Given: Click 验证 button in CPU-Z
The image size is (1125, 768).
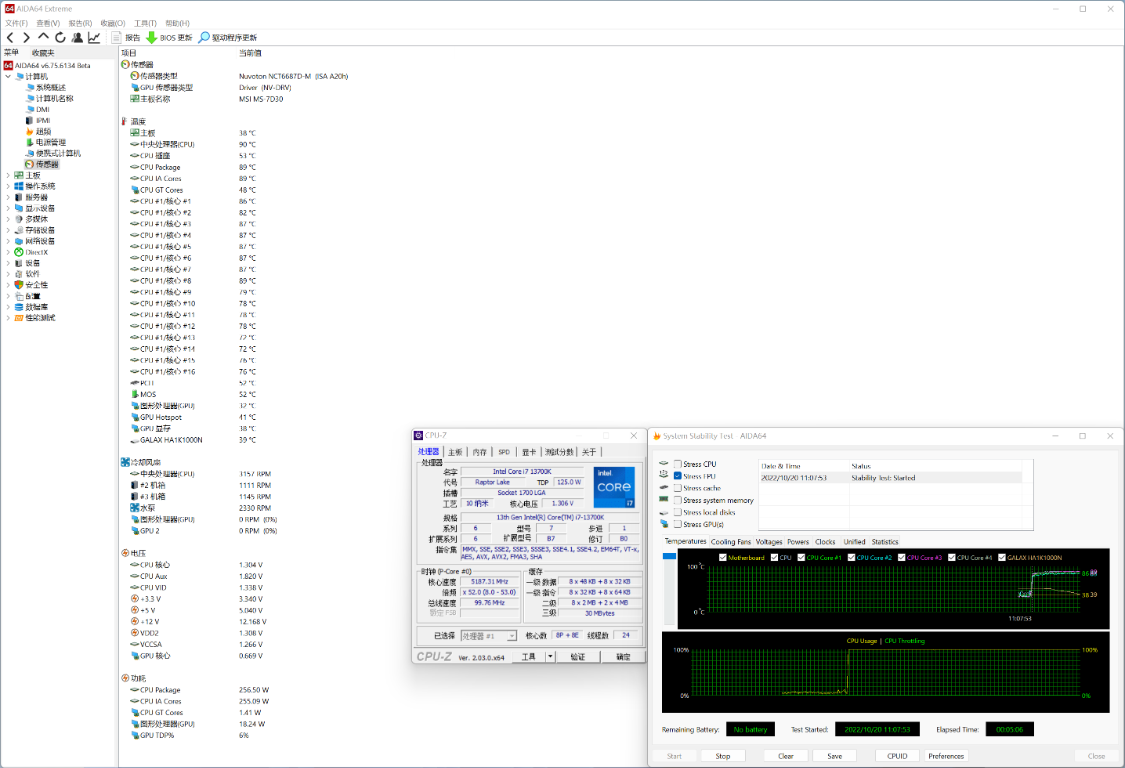Looking at the screenshot, I should click(x=578, y=657).
